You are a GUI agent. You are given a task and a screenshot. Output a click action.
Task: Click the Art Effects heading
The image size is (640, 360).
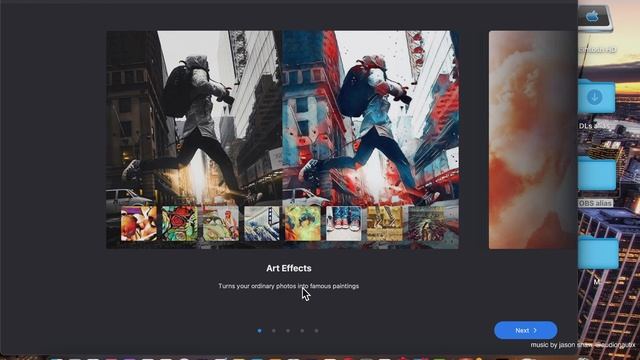pos(289,268)
